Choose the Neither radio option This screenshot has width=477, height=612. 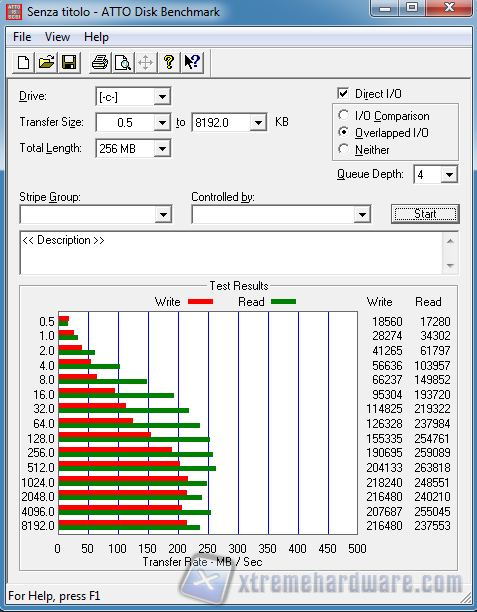pos(344,149)
